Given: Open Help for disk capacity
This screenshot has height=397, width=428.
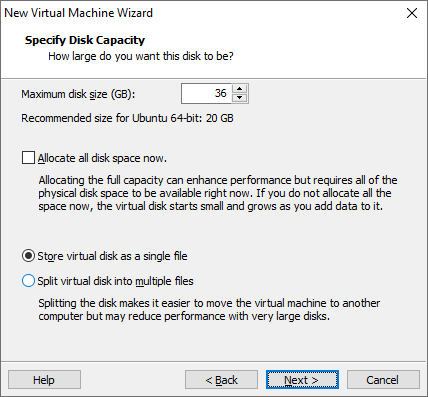Looking at the screenshot, I should point(44,380).
